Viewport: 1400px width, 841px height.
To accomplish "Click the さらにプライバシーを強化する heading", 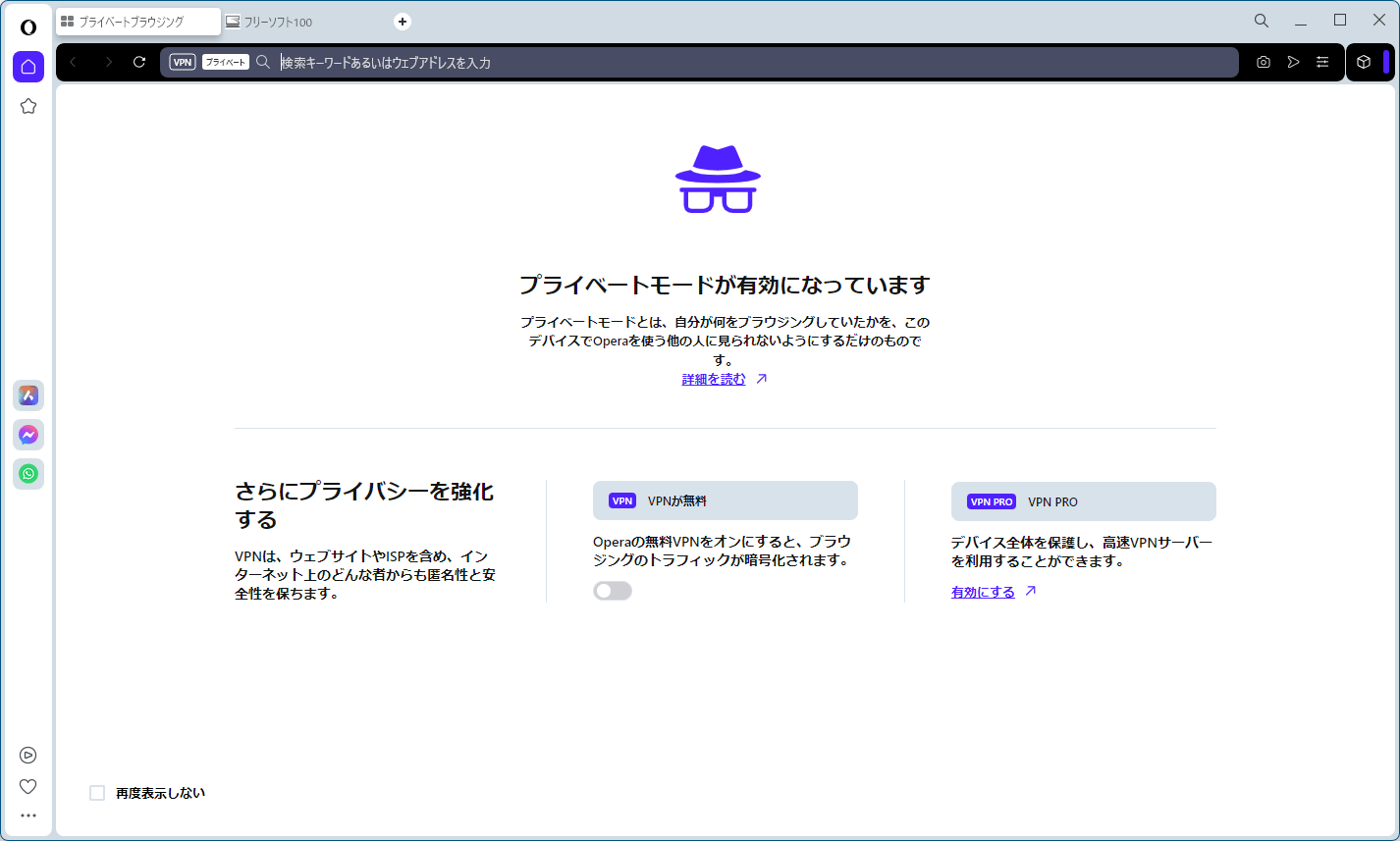I will (x=364, y=504).
